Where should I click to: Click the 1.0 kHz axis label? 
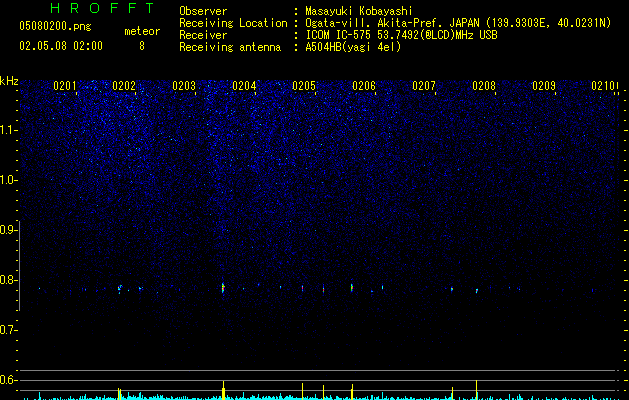point(8,180)
